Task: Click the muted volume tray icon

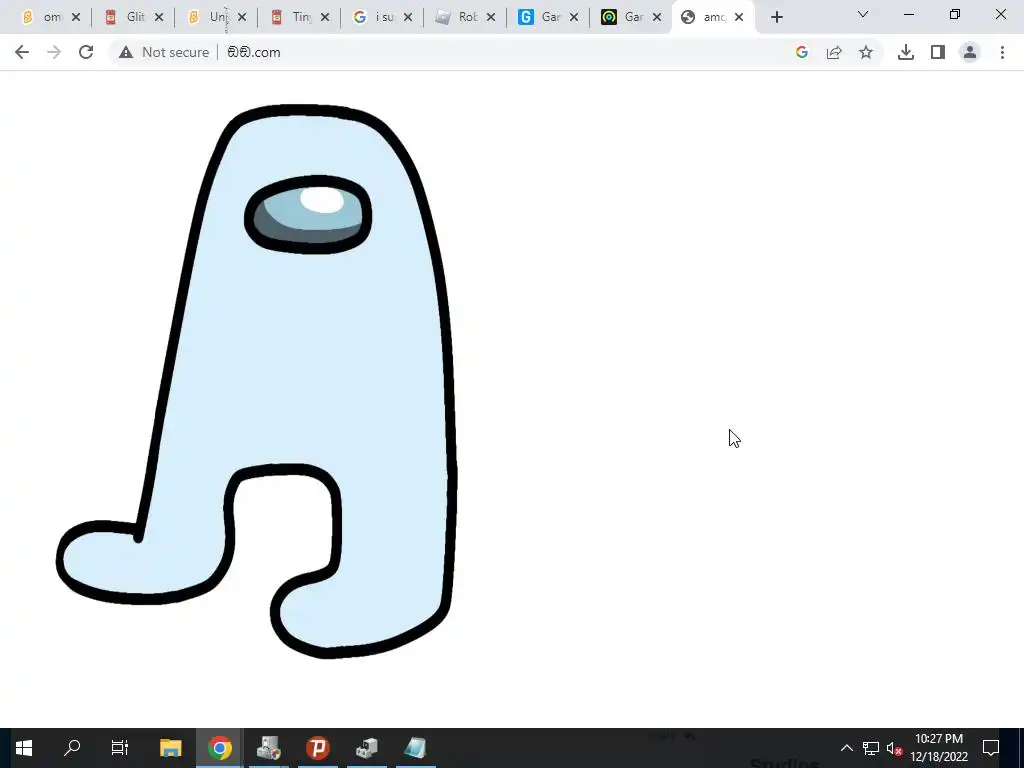Action: point(894,748)
